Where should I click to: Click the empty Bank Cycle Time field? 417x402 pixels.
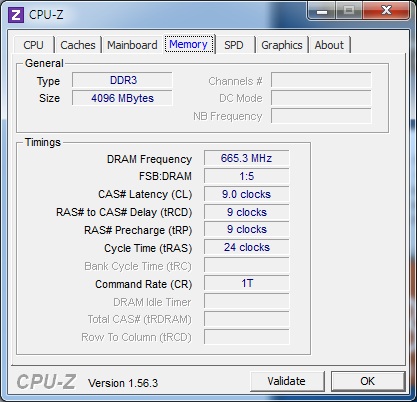247,265
